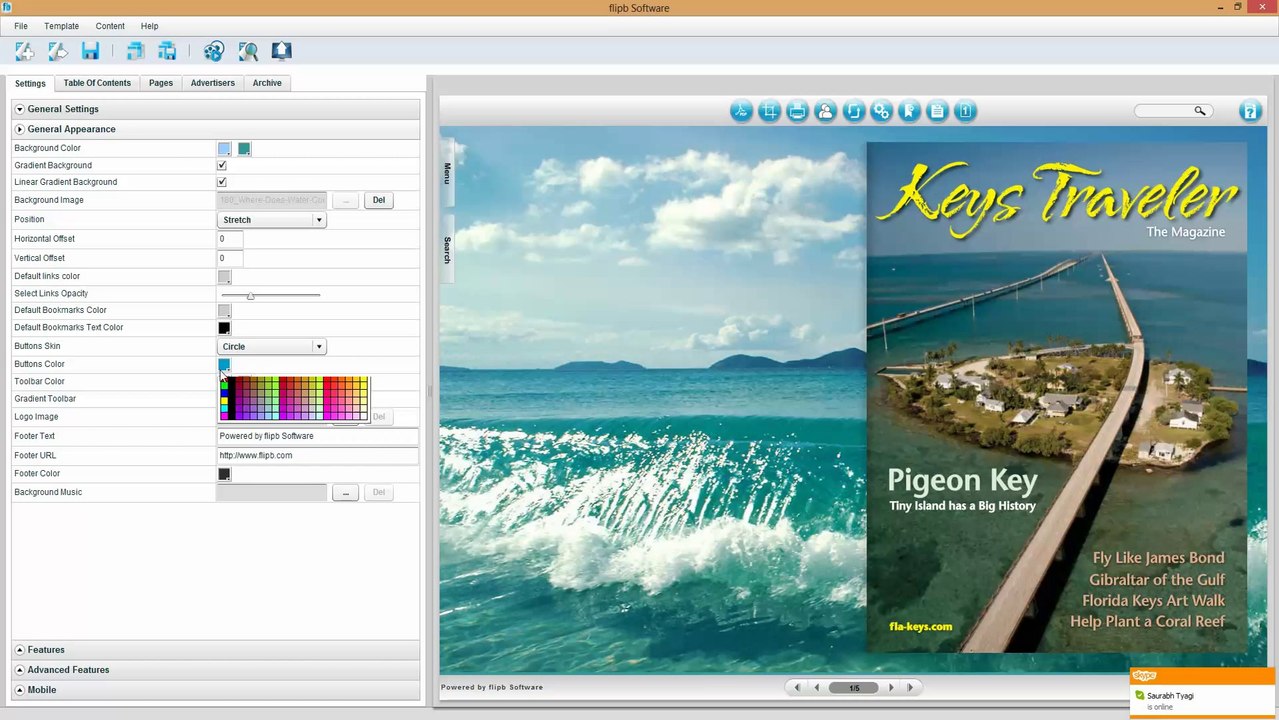Select the Settings tab
The width and height of the screenshot is (1279, 720).
30,83
